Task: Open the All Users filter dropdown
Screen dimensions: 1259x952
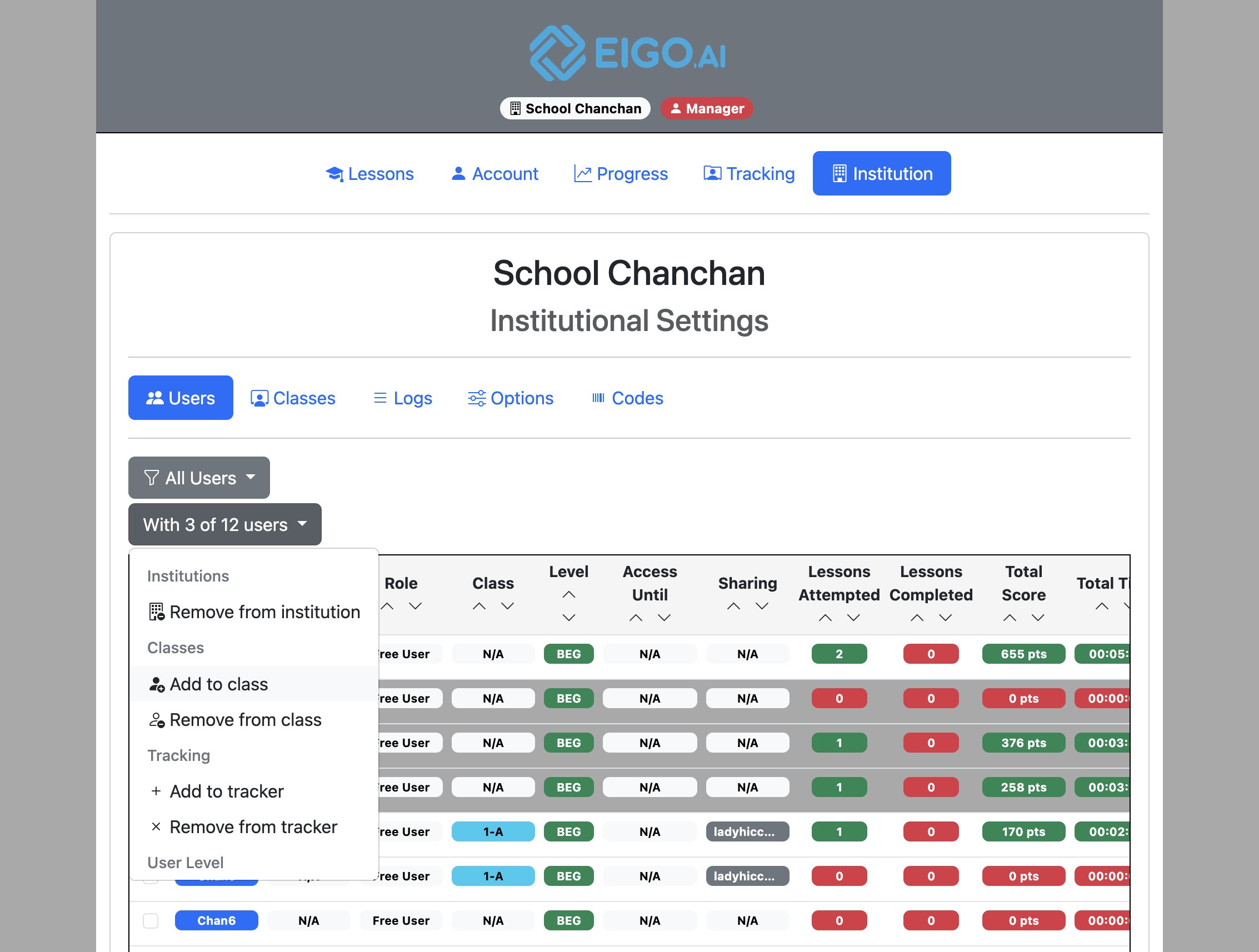Action: (x=199, y=478)
